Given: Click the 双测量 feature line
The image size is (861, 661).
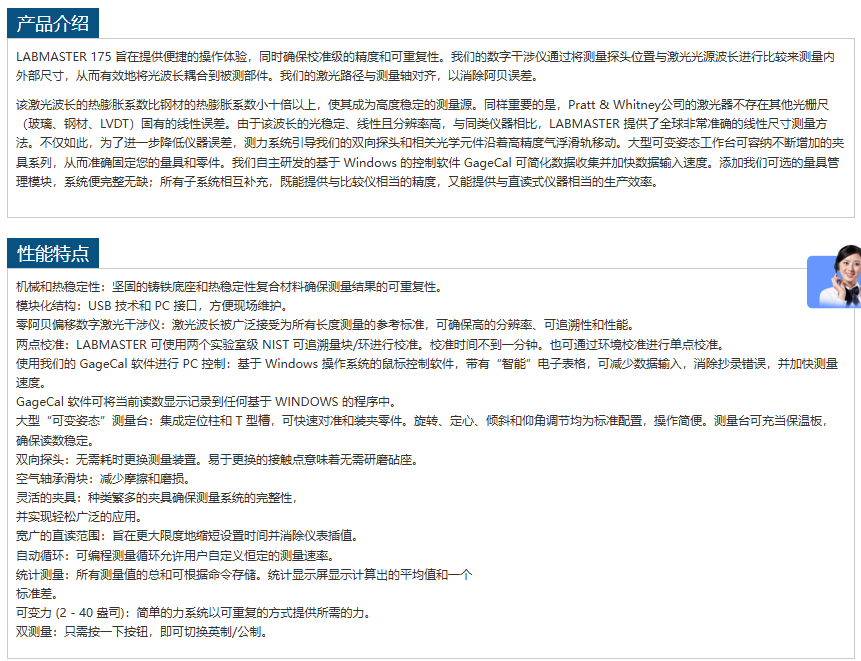Looking at the screenshot, I should [x=142, y=632].
